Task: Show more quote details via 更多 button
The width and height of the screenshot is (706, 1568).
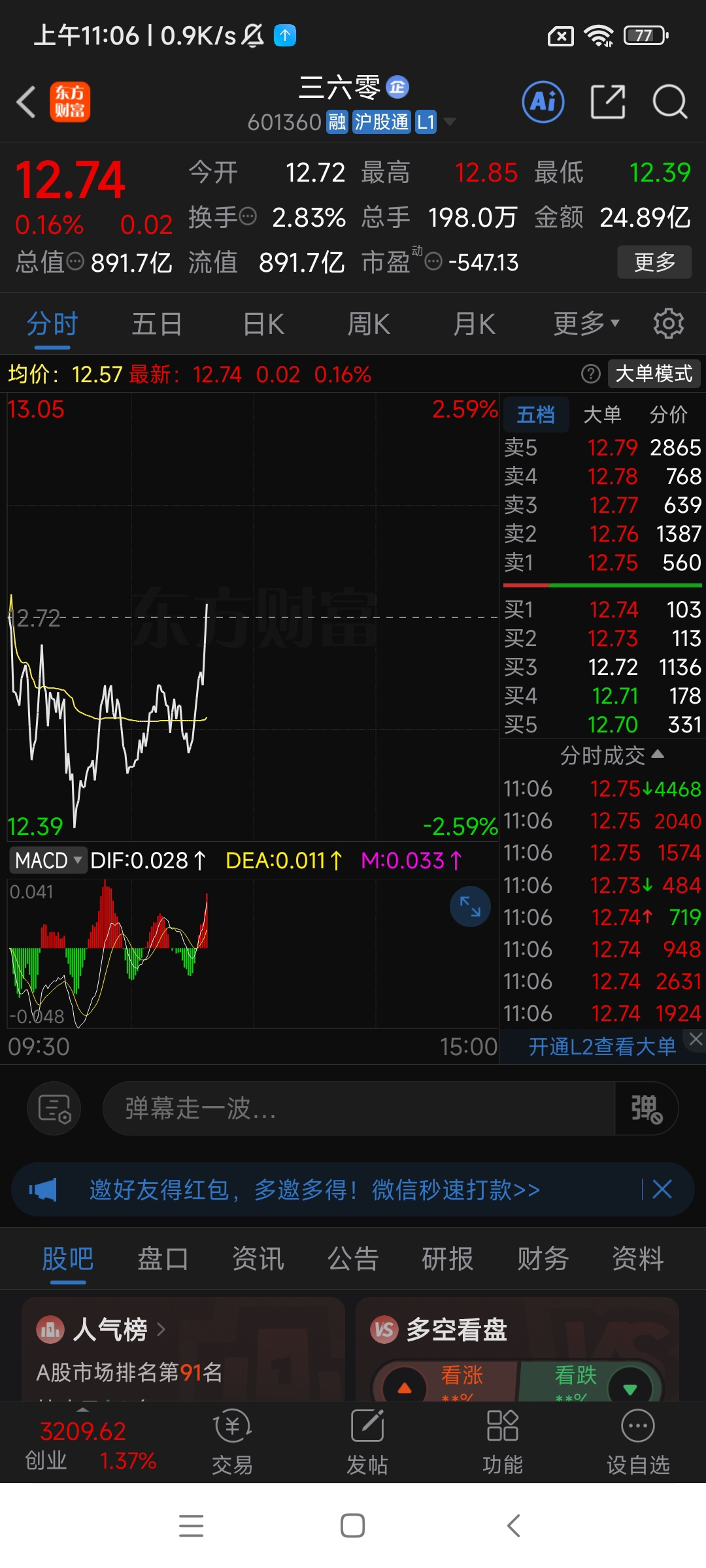Action: tap(654, 262)
